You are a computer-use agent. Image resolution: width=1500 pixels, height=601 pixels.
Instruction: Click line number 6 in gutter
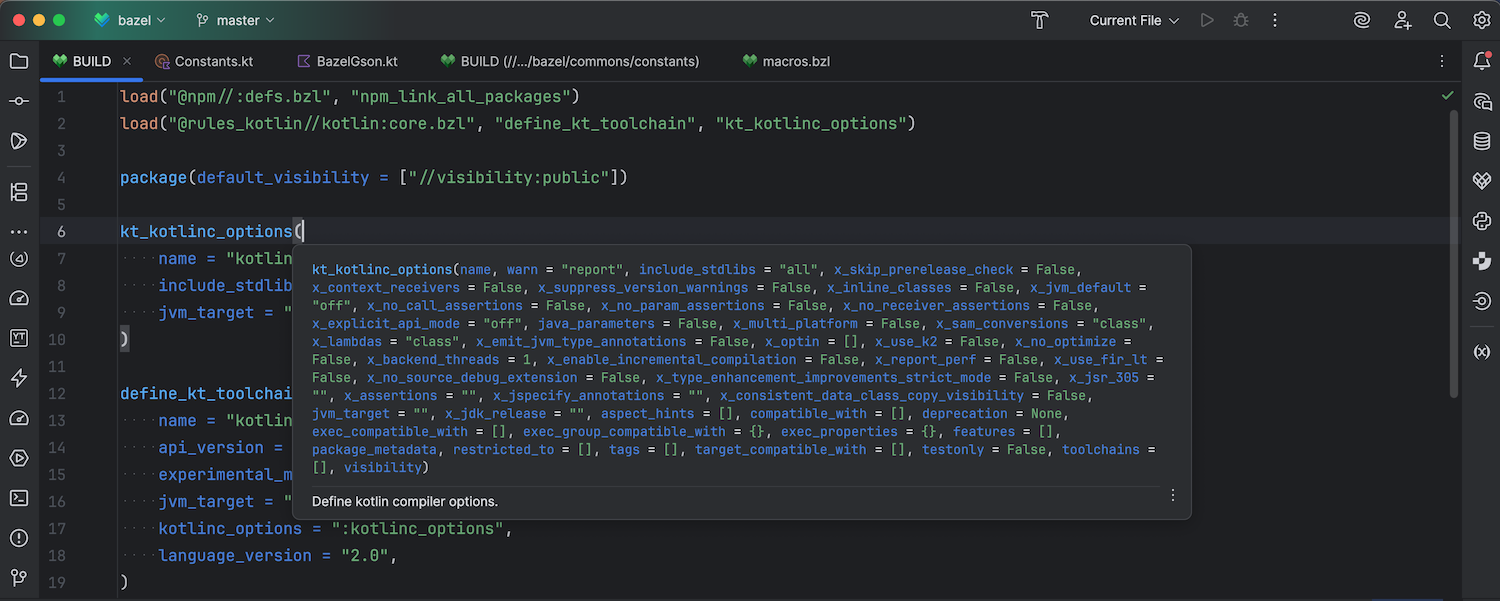tap(62, 231)
